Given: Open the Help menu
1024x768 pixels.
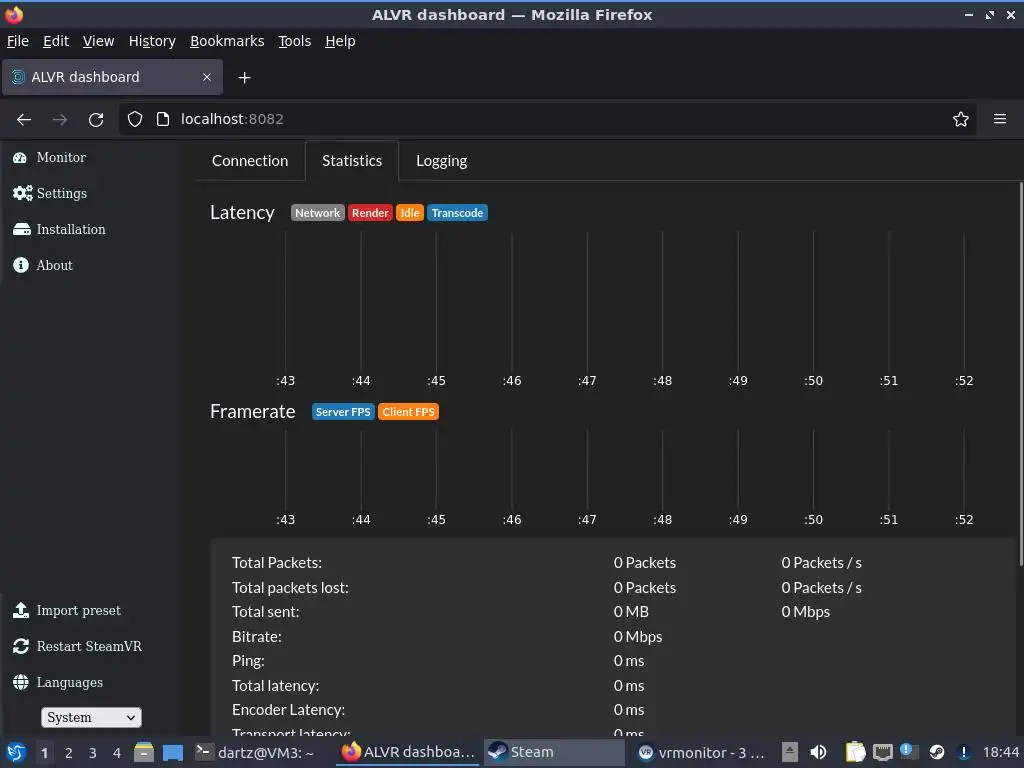Looking at the screenshot, I should [x=340, y=41].
